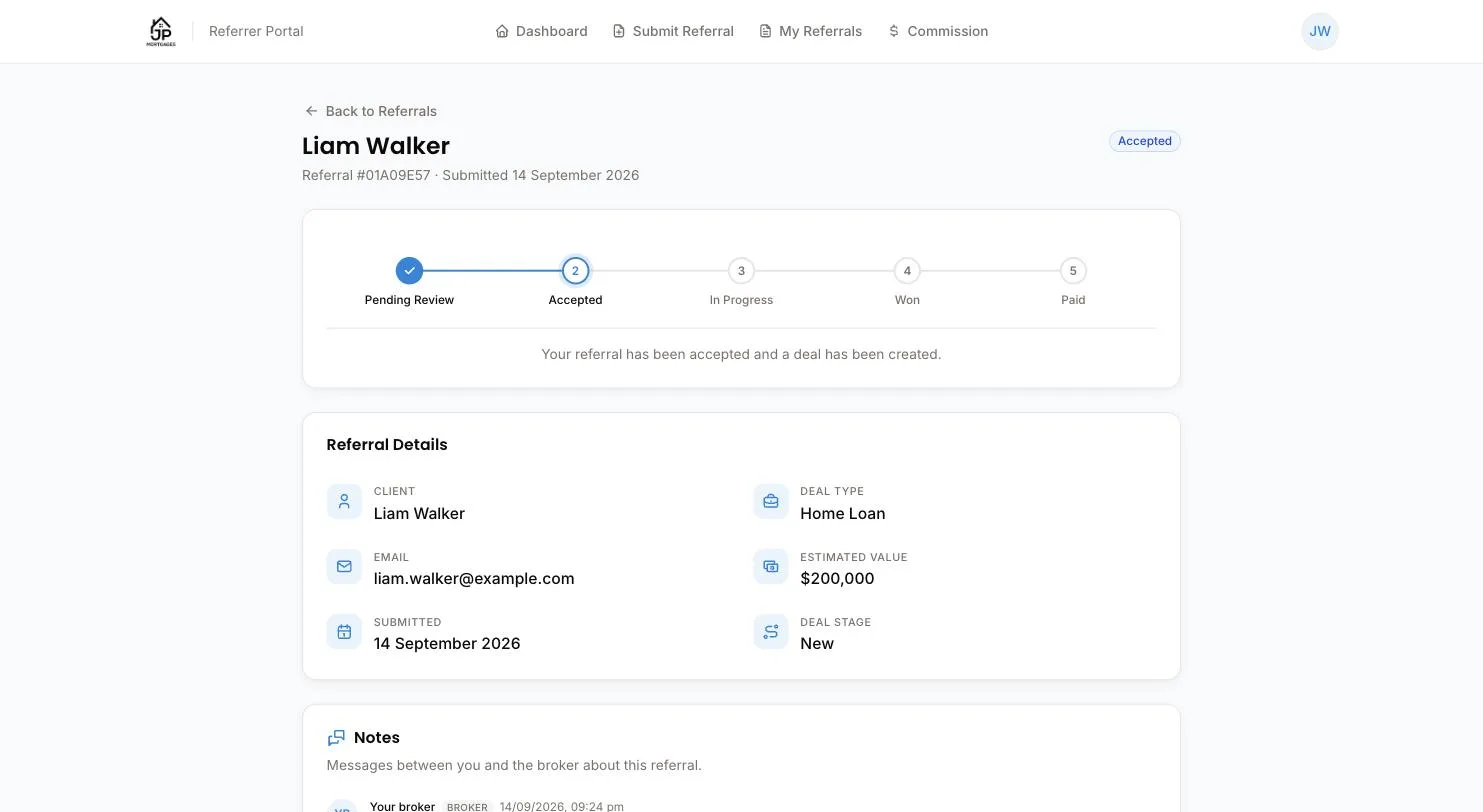Screen dimensions: 1483x812
Task: Click the 14 September 2026 submitted value
Action: (447, 643)
